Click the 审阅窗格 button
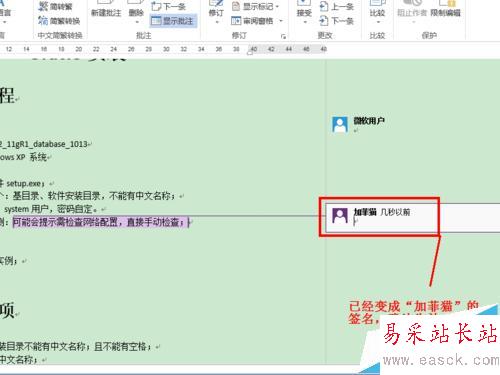500x375 pixels. tap(252, 21)
